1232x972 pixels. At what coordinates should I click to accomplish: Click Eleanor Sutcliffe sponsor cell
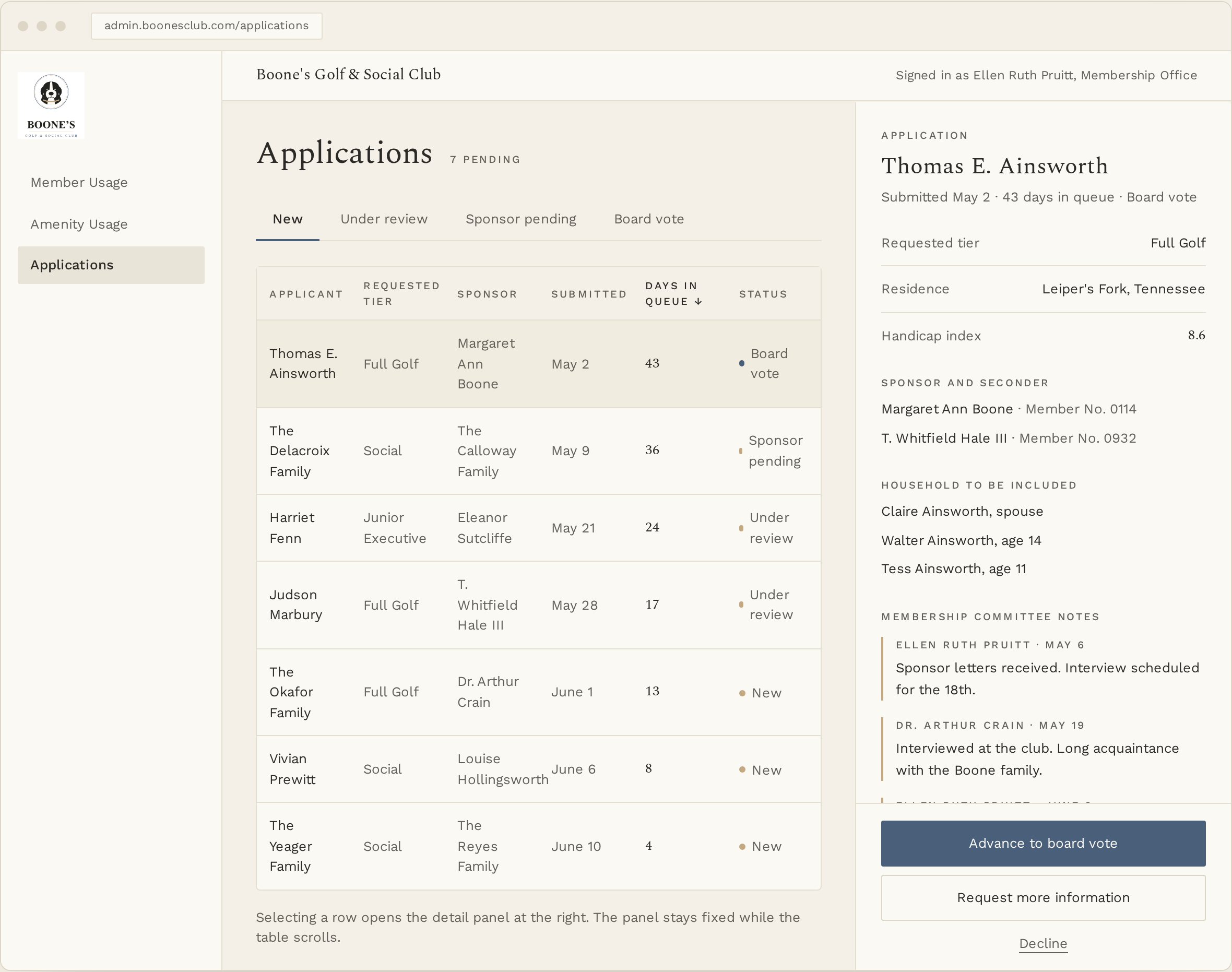[x=485, y=528]
